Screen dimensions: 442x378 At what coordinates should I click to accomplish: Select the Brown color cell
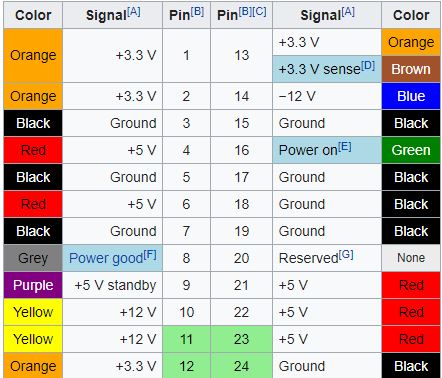point(411,69)
